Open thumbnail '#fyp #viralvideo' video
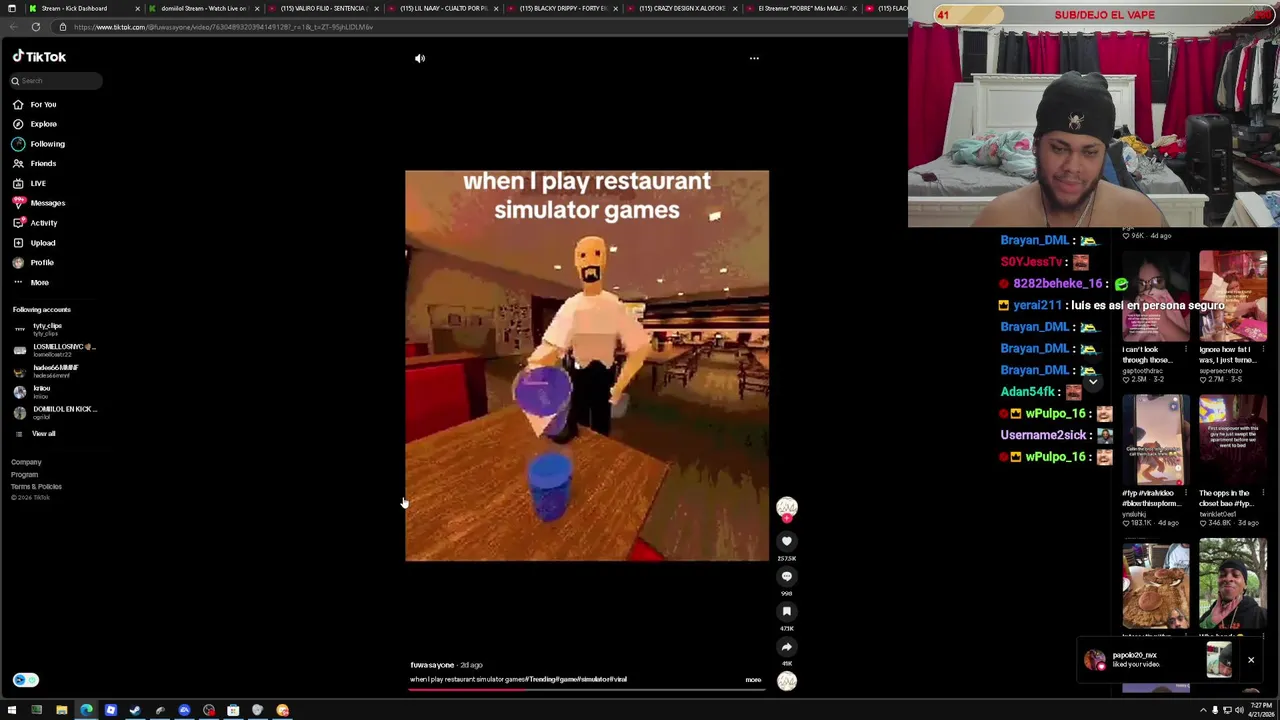Viewport: 1280px width, 720px height. click(x=1156, y=440)
